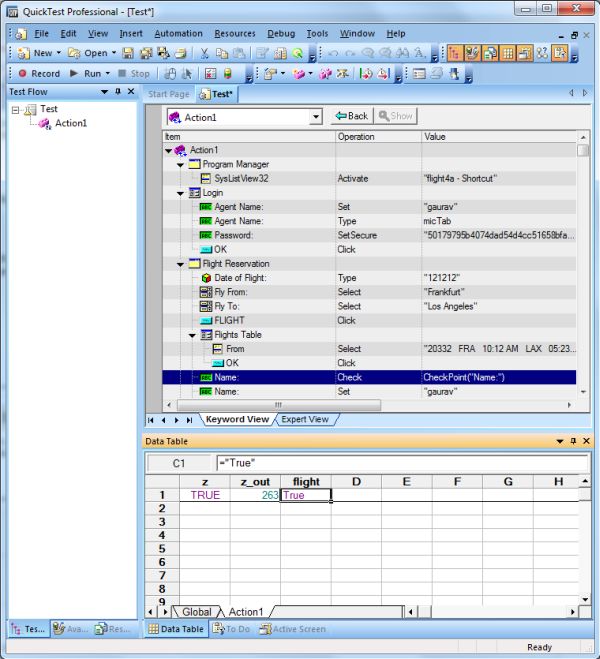Click the Find binoculars icon
600x659 pixels.
402,53
